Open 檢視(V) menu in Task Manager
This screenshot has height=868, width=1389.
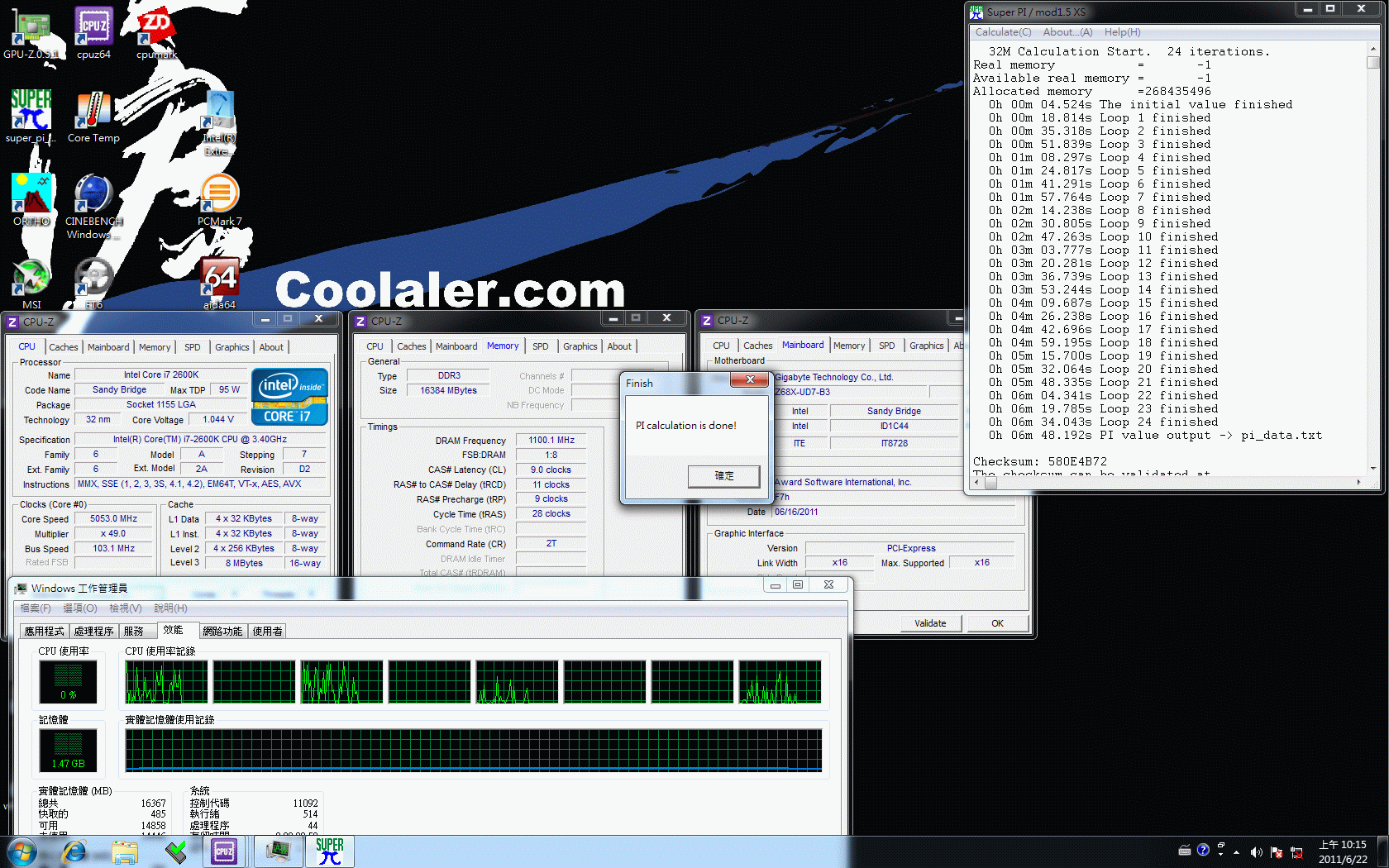tap(125, 608)
